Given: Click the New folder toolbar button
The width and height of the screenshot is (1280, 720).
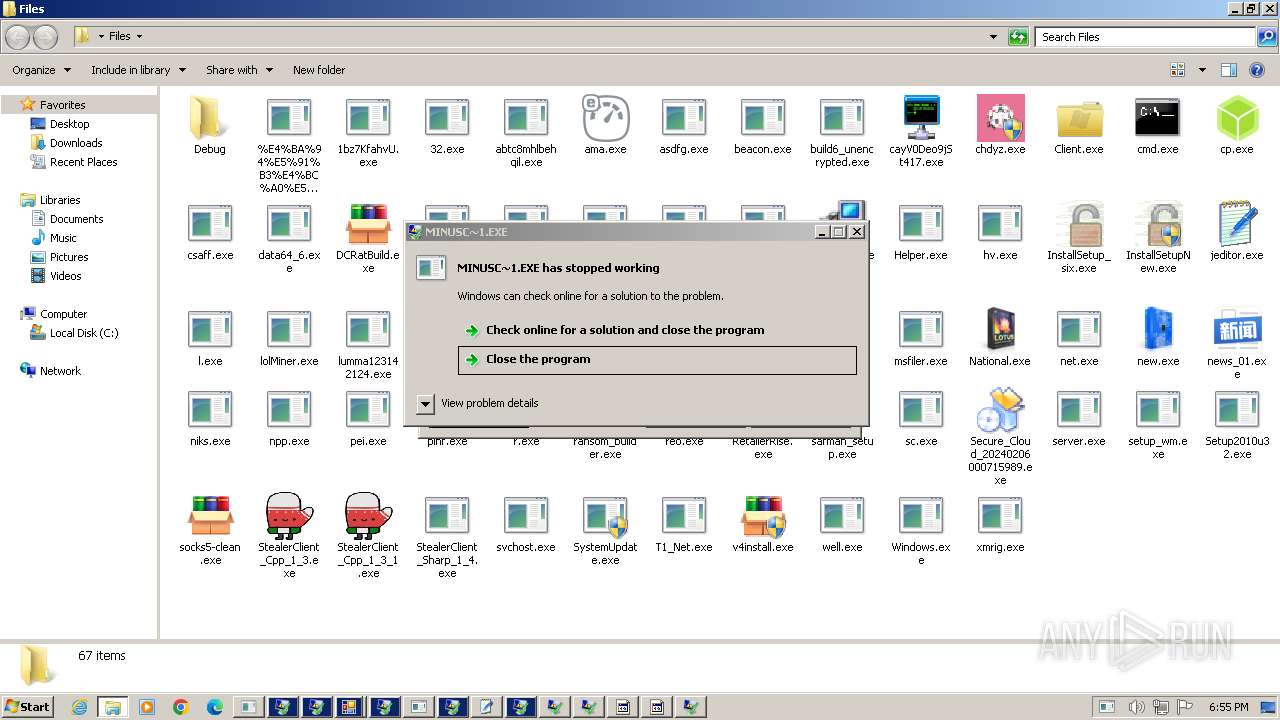Looking at the screenshot, I should 319,70.
